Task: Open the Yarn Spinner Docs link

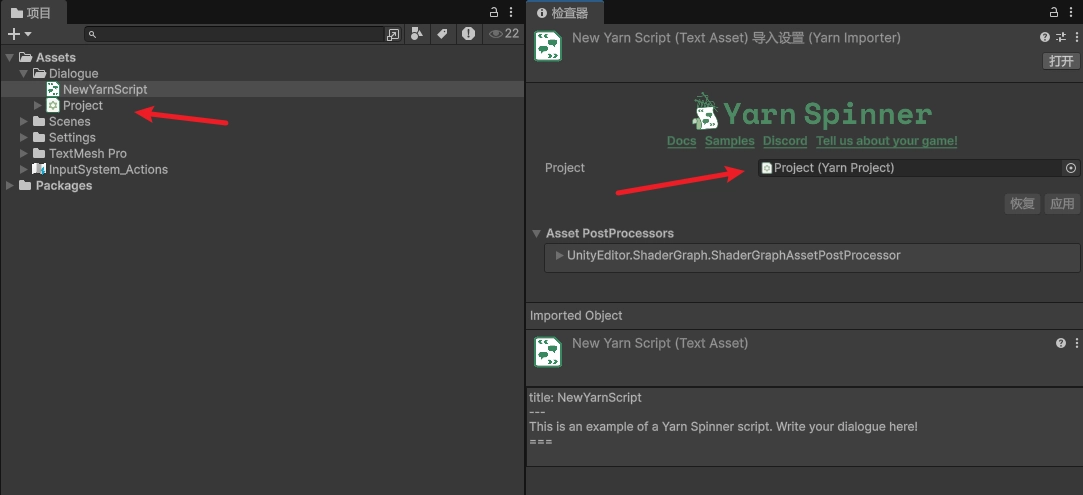Action: (x=681, y=141)
